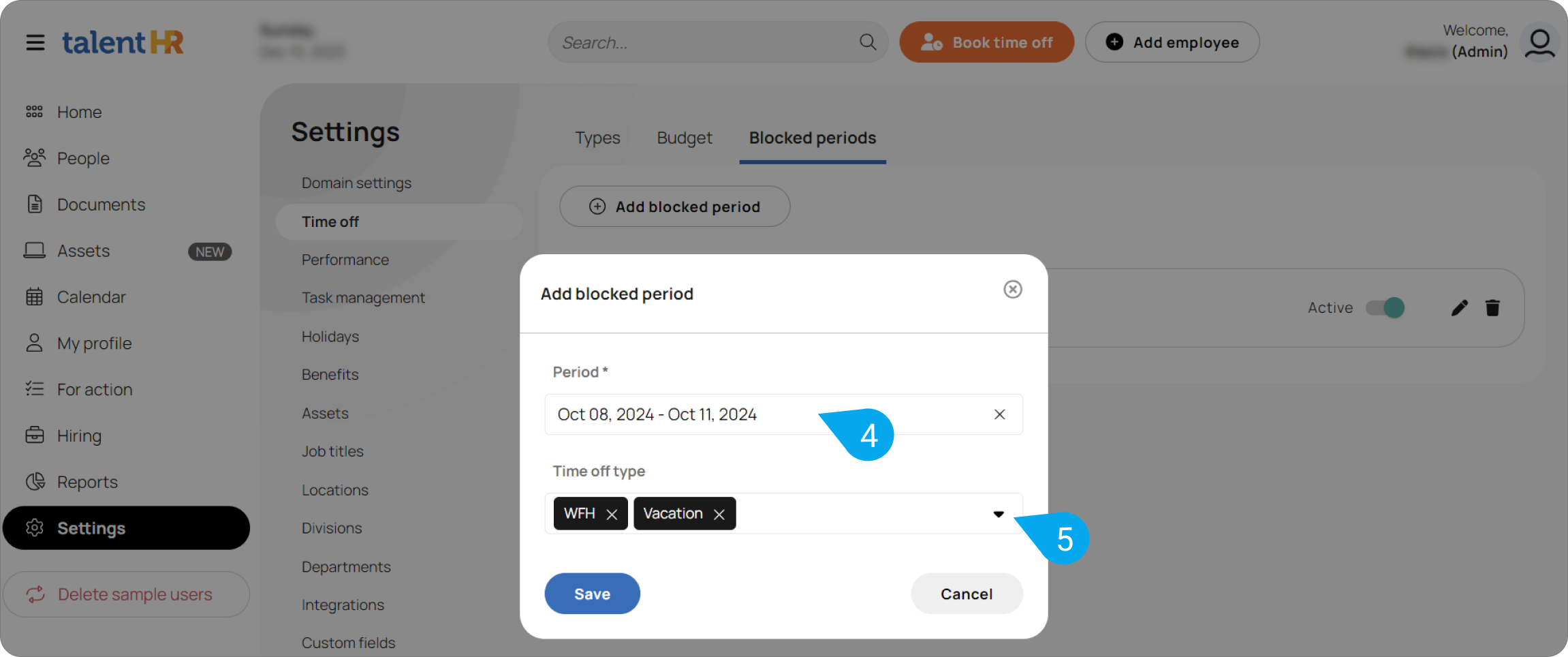Expand the Time off type dropdown
Screen dimensions: 1568x657
[998, 514]
